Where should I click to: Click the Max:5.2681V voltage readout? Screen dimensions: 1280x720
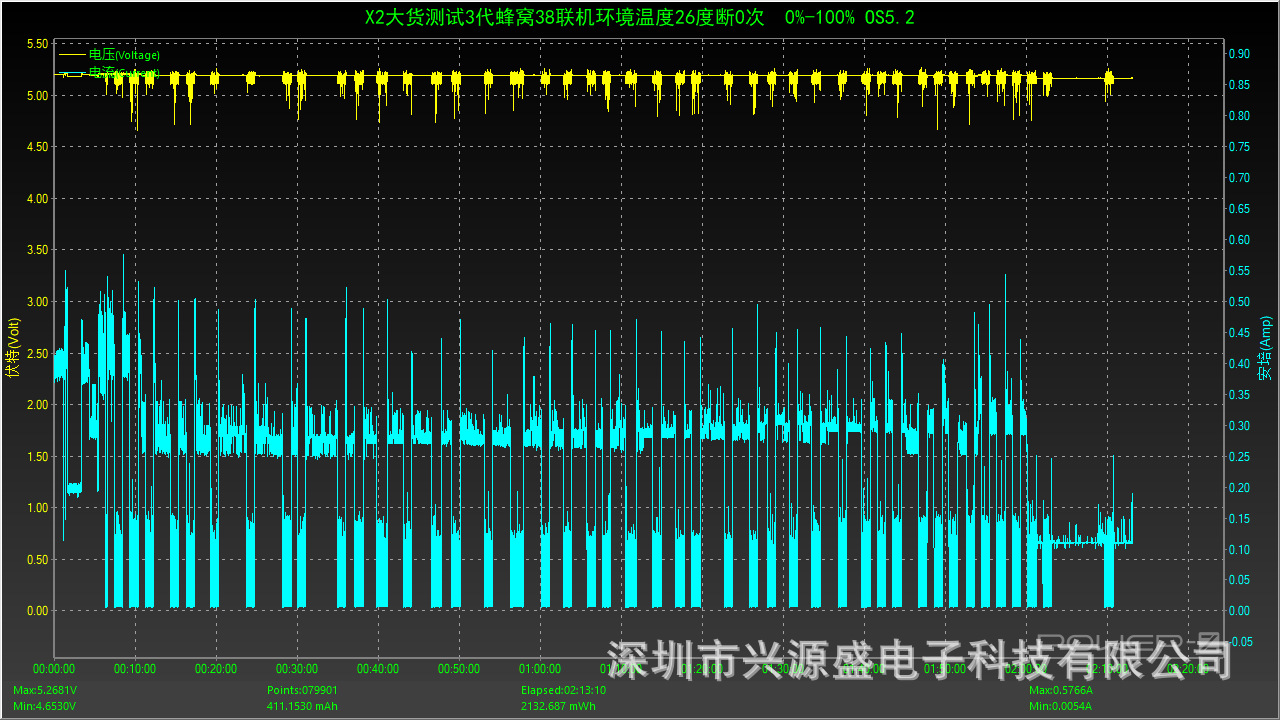[45, 691]
